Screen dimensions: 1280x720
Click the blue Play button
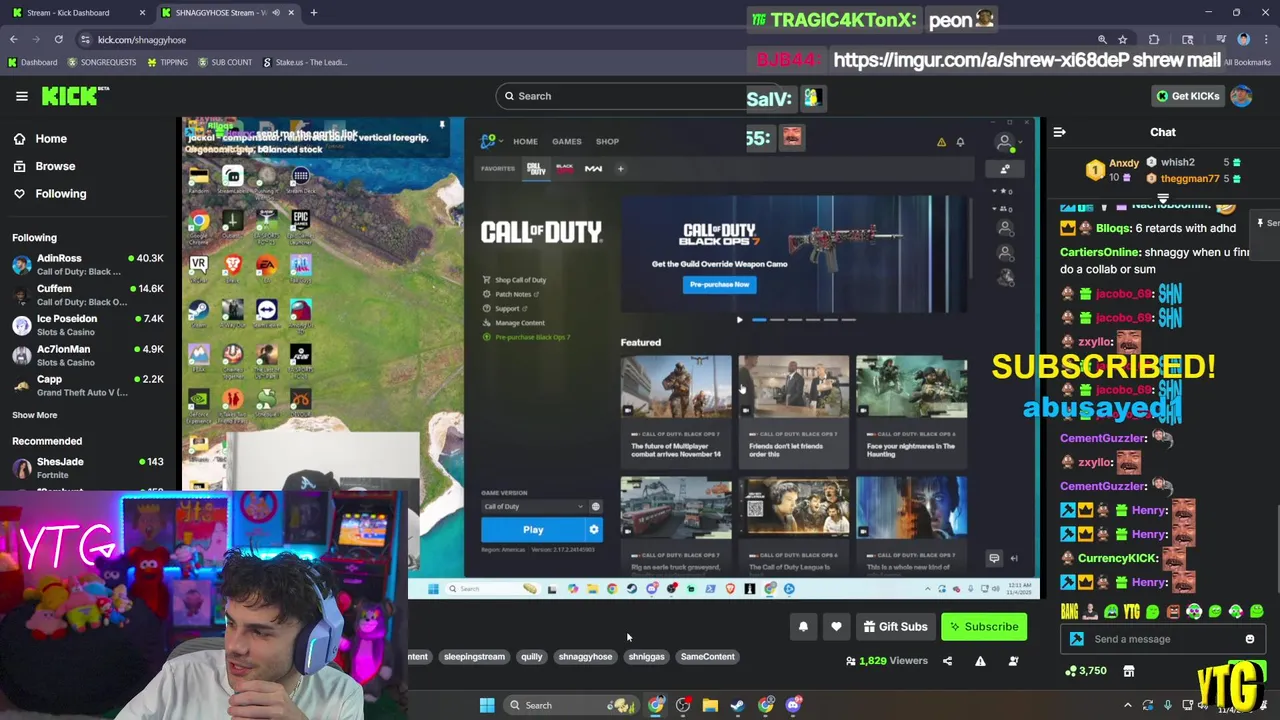pyautogui.click(x=533, y=530)
